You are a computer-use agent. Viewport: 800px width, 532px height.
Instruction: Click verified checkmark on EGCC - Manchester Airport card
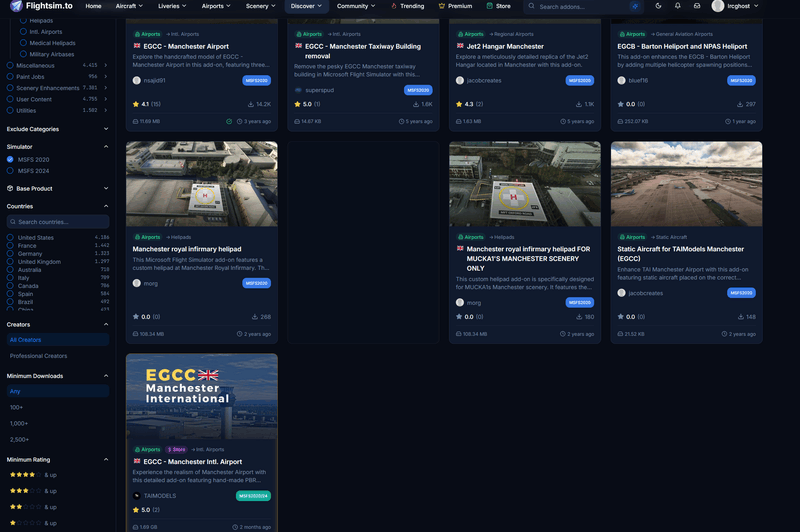pos(229,121)
